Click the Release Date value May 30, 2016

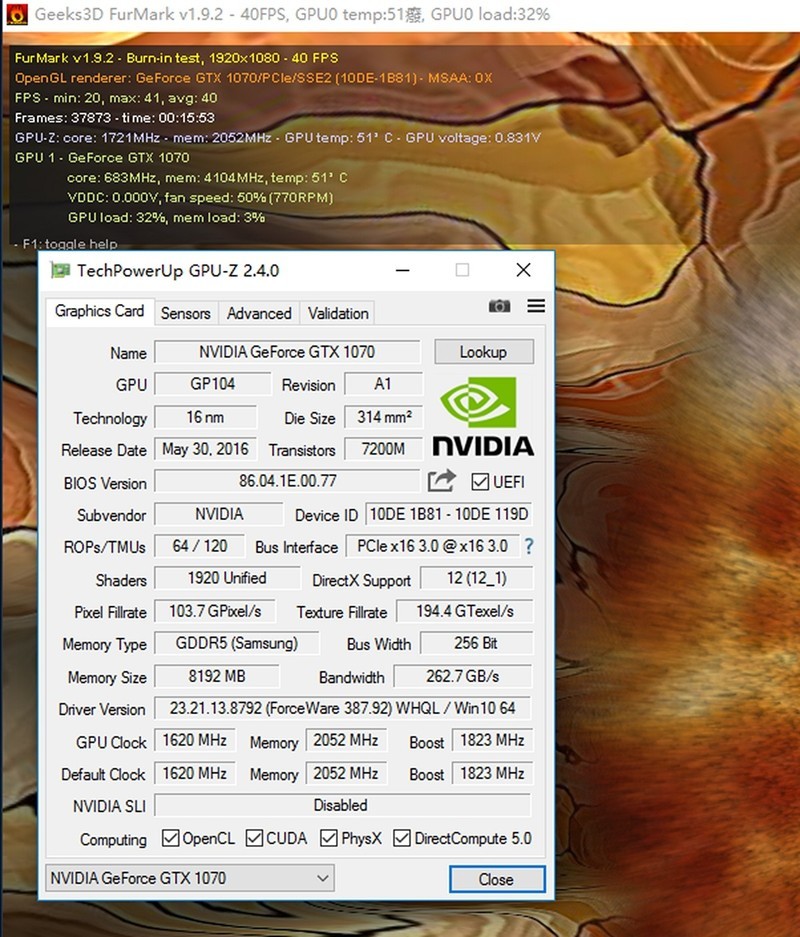click(x=206, y=449)
